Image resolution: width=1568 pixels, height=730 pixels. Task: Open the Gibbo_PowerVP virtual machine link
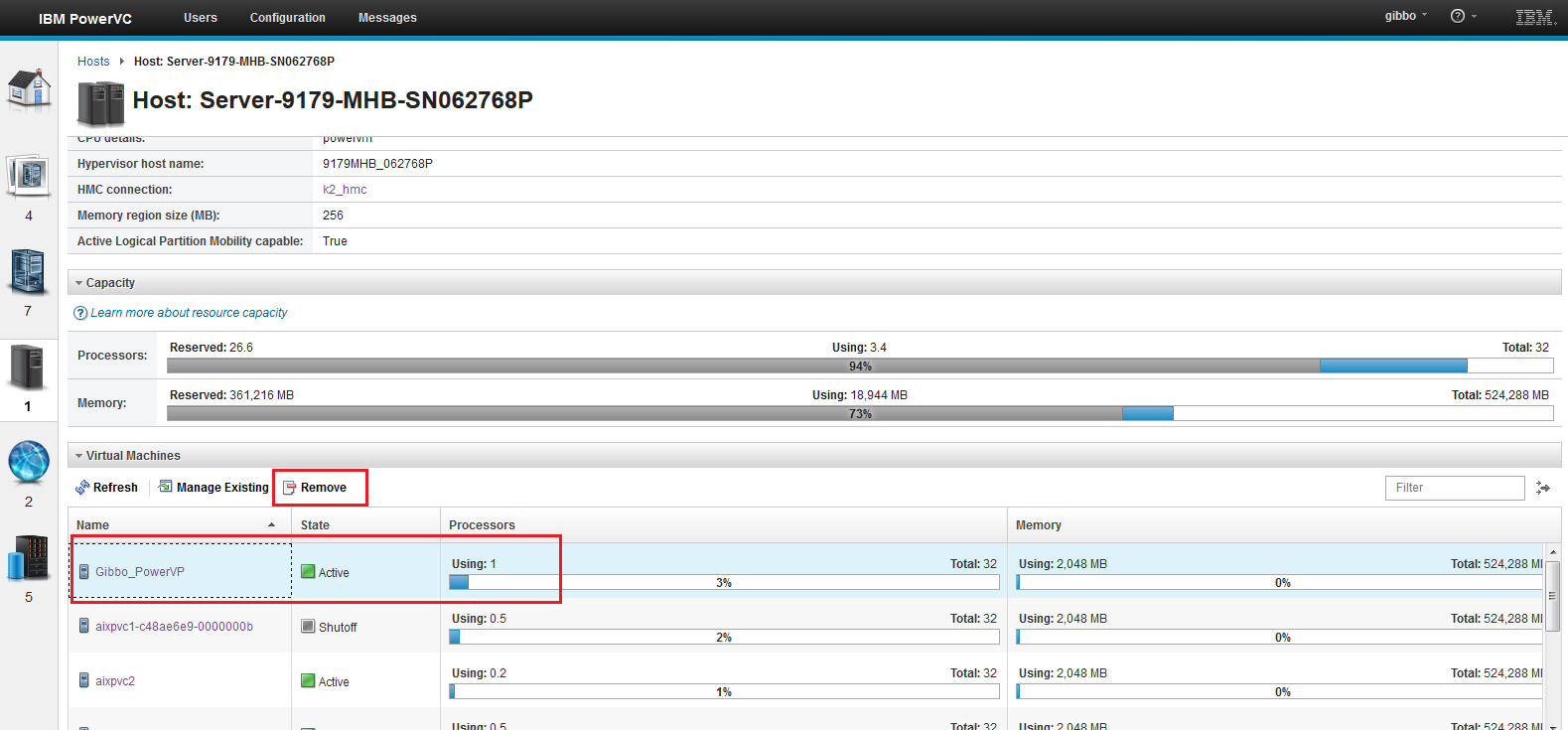click(140, 572)
